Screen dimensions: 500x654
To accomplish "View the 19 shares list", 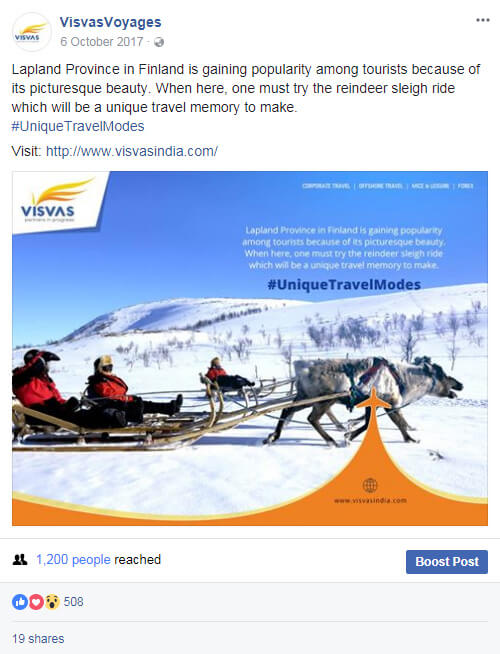I will [38, 639].
